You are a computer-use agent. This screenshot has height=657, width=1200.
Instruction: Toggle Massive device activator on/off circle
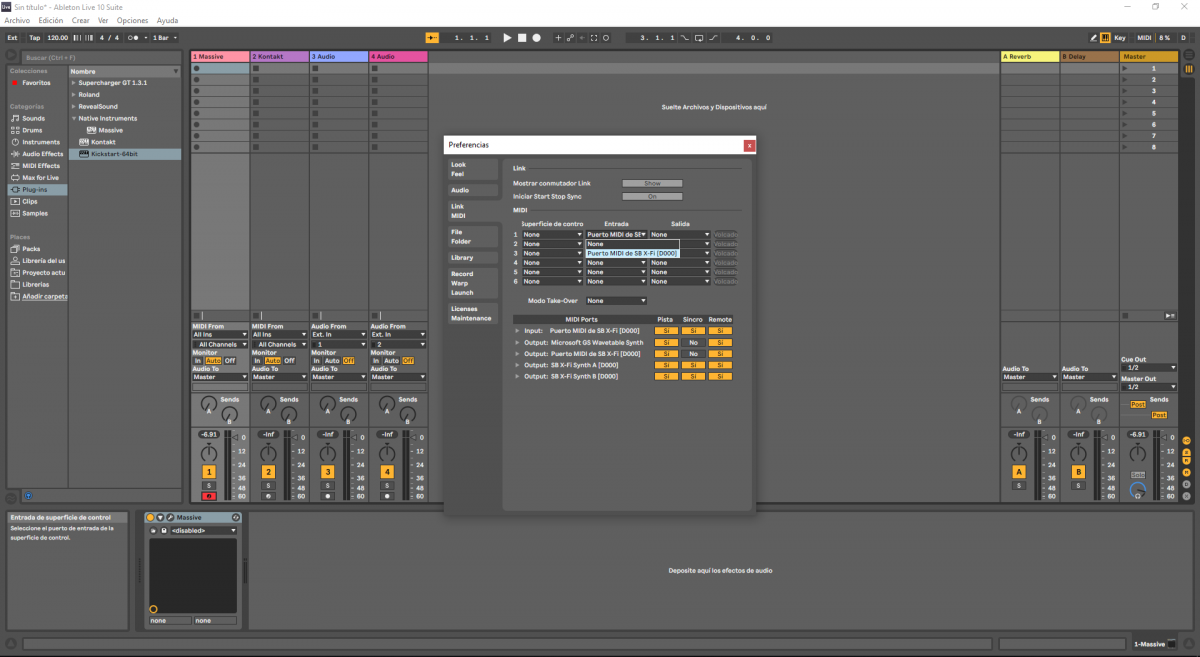[x=150, y=517]
